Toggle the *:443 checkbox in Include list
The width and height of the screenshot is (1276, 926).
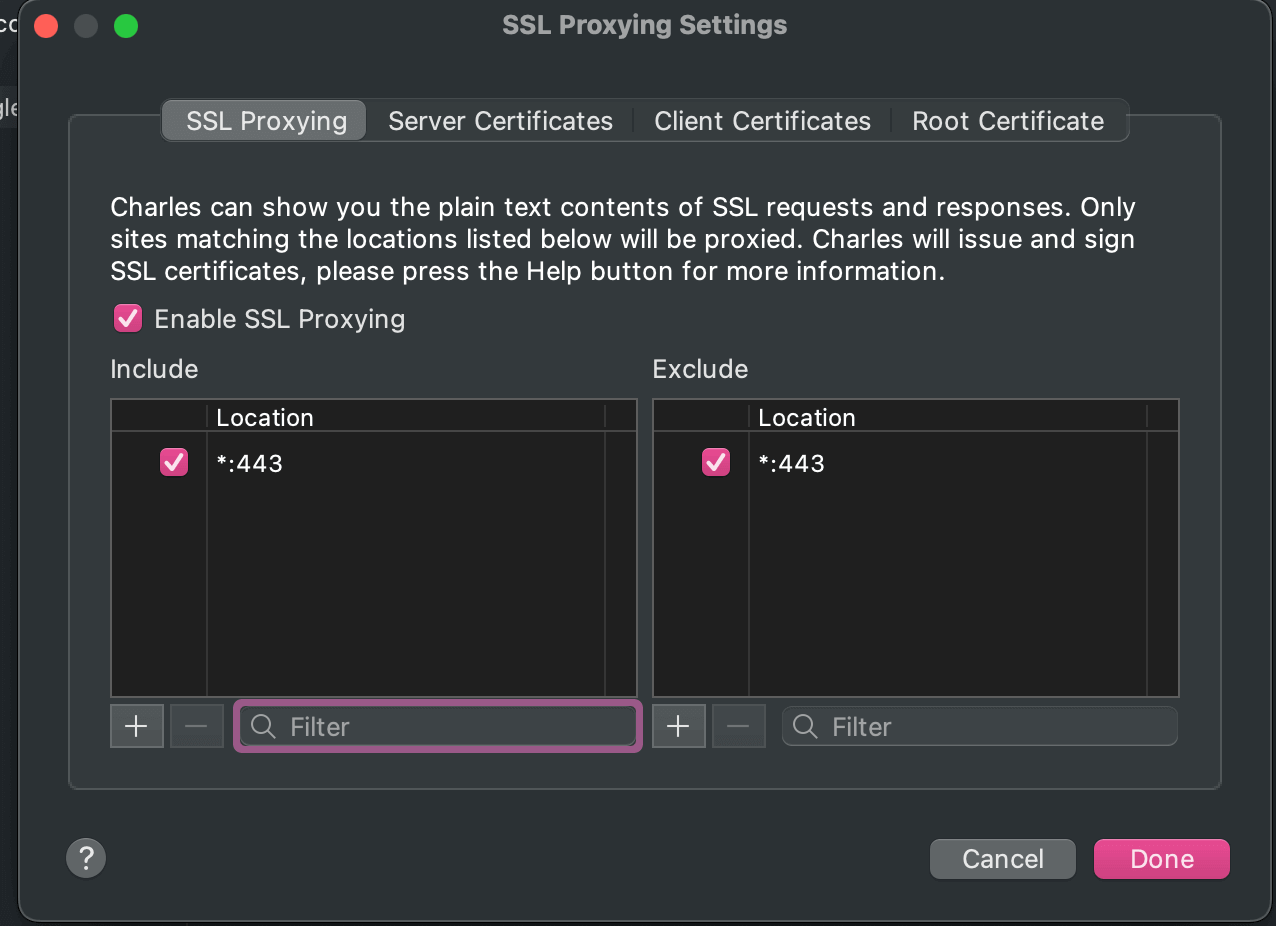point(174,462)
